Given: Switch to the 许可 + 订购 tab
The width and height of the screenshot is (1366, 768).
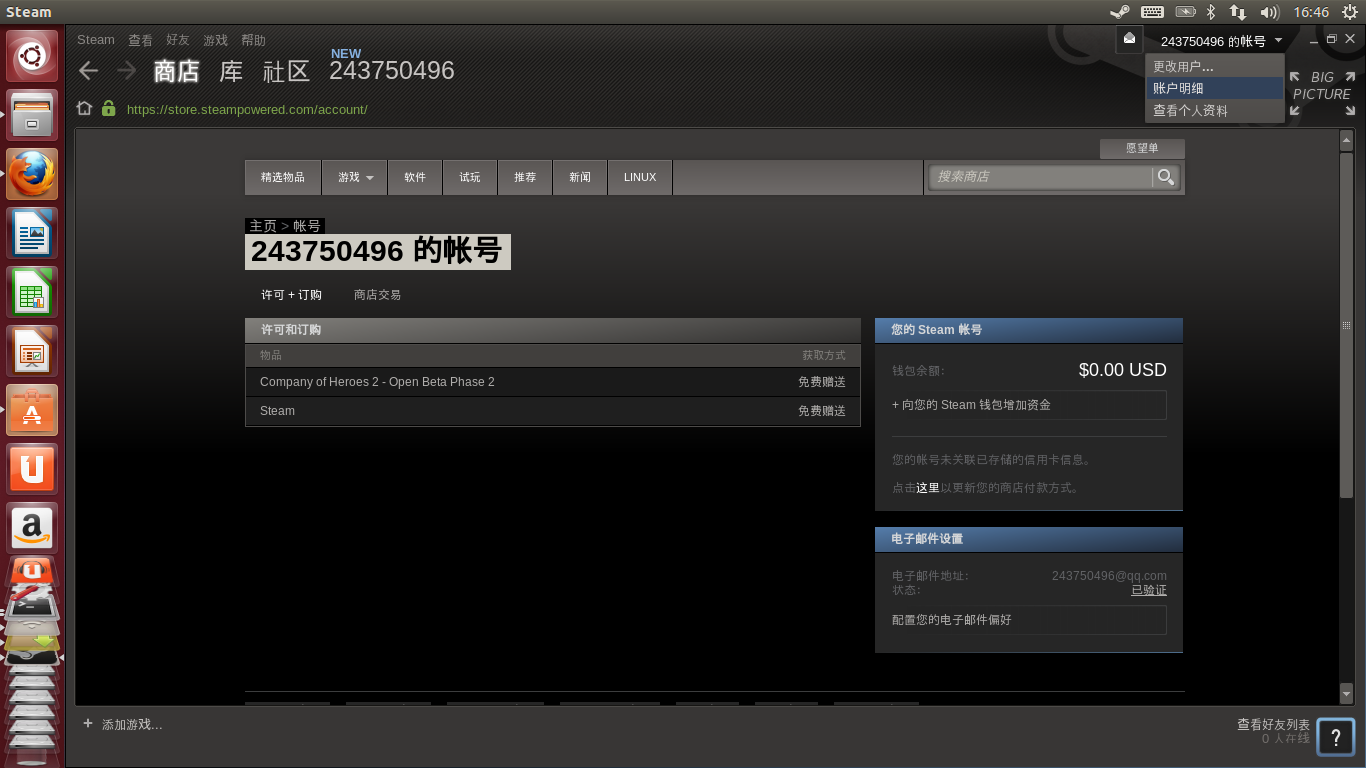Looking at the screenshot, I should click(292, 295).
